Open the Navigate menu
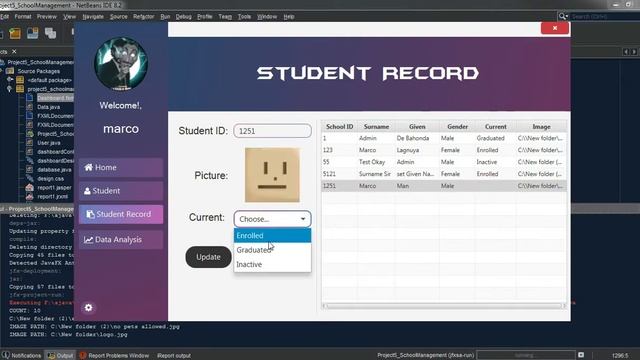Screen dimensions: 640x360 [93, 17]
